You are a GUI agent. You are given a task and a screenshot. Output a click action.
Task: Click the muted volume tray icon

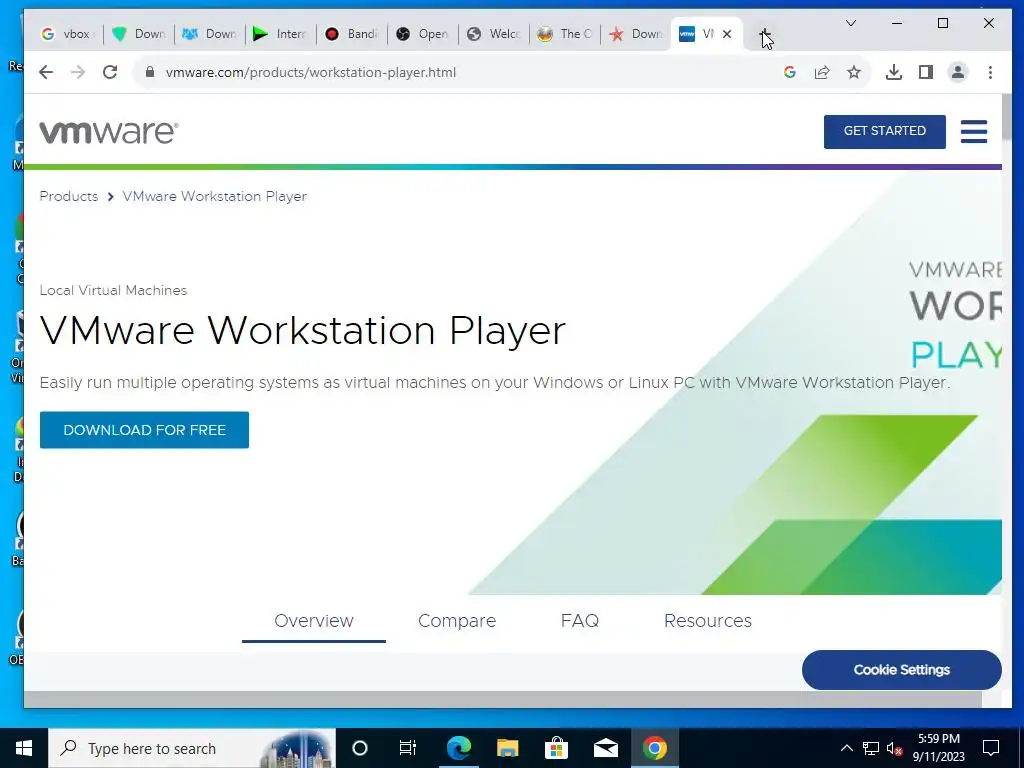pos(894,748)
